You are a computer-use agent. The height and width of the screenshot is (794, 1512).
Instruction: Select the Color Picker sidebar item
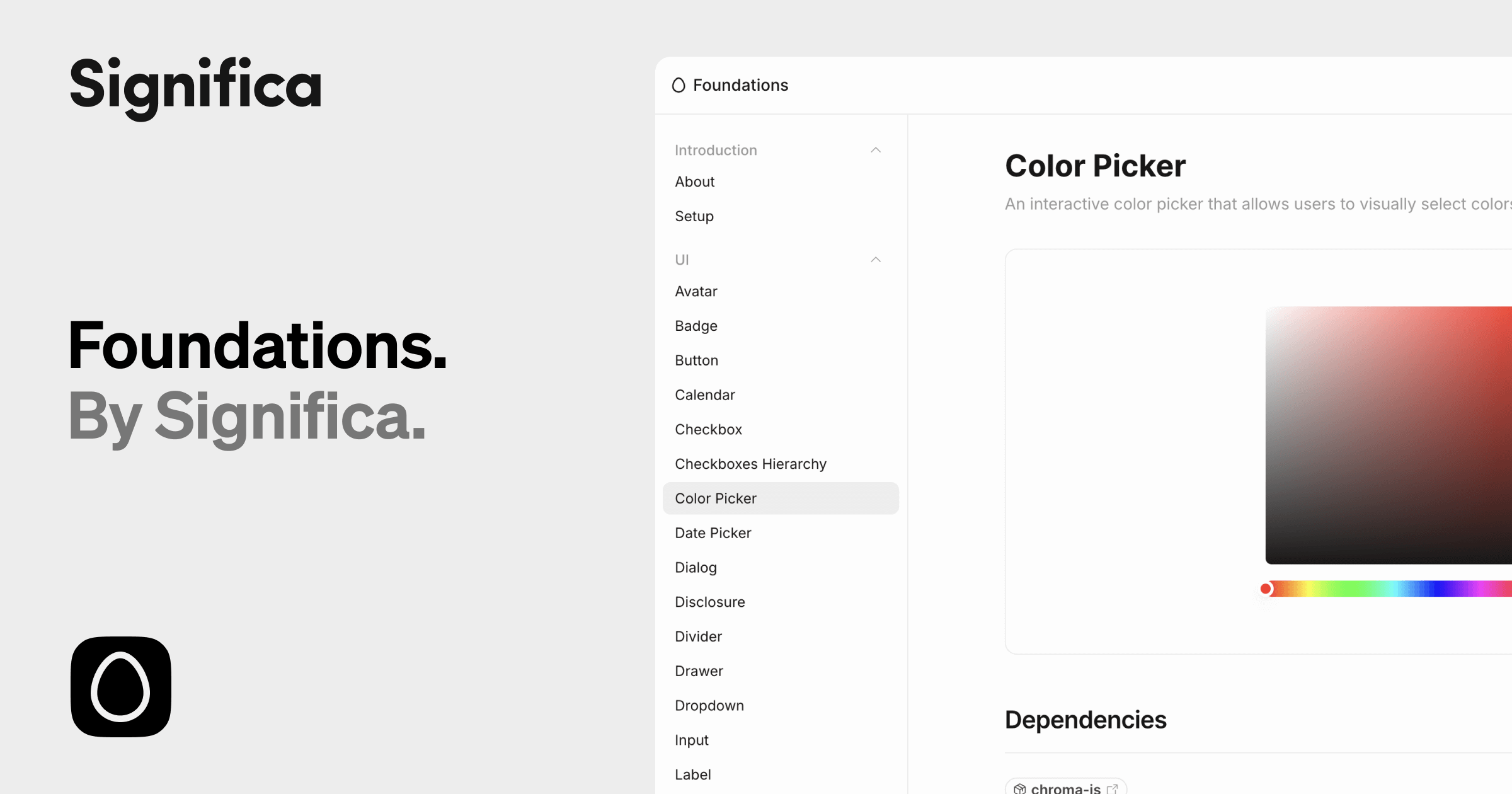coord(716,498)
